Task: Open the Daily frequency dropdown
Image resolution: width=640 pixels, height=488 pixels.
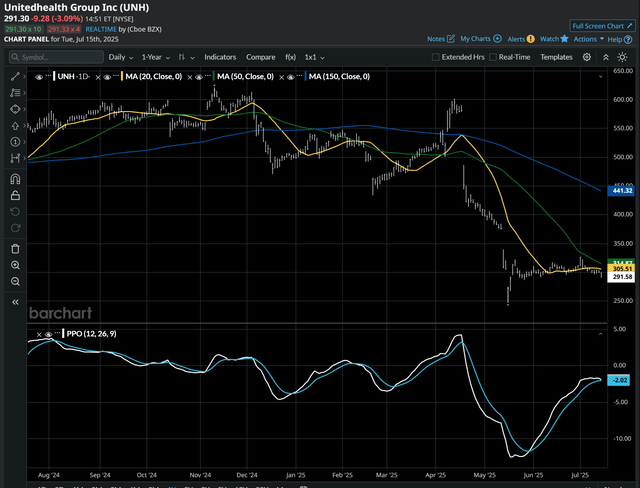Action: [121, 57]
